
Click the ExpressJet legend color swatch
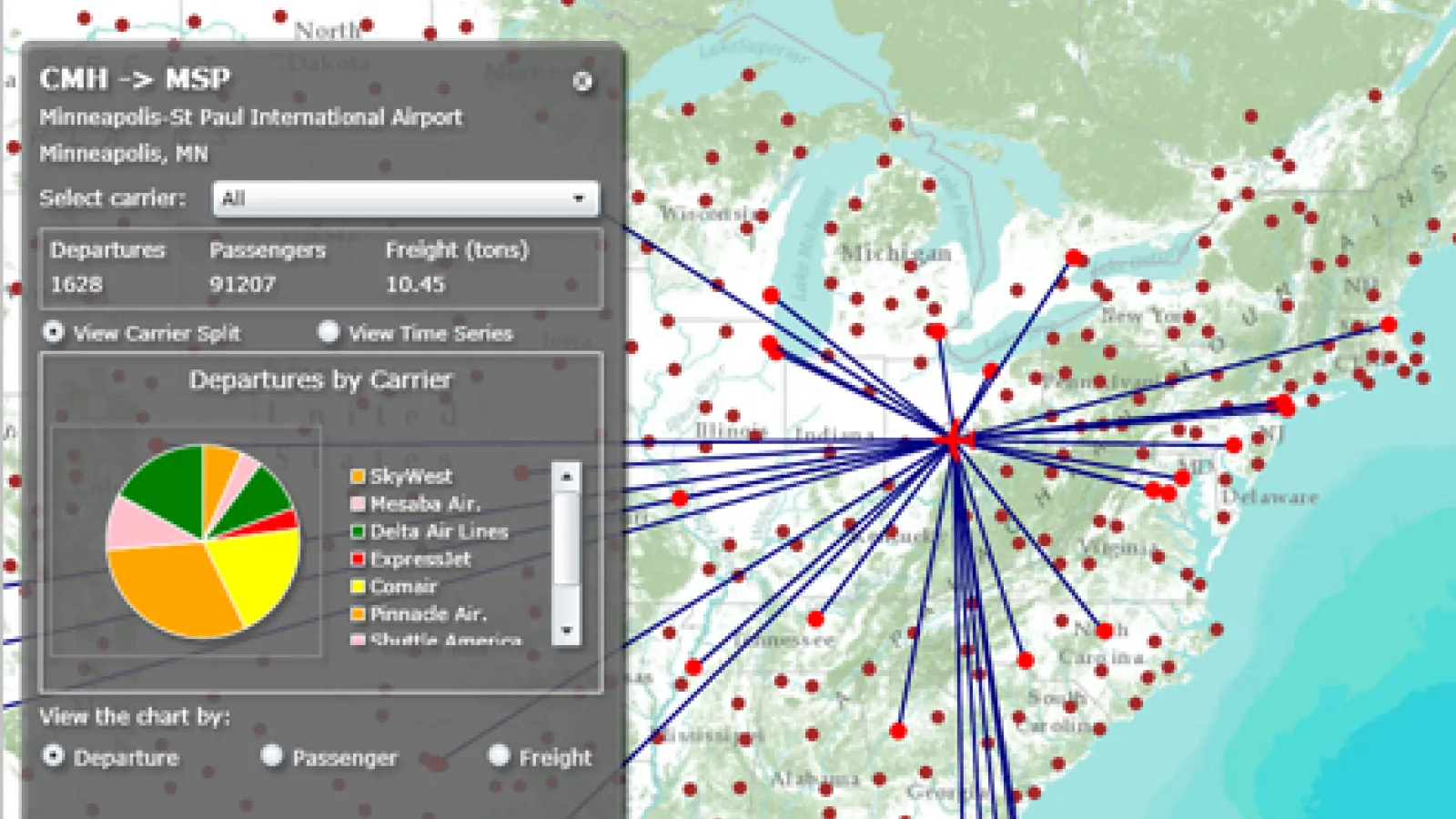click(x=358, y=559)
